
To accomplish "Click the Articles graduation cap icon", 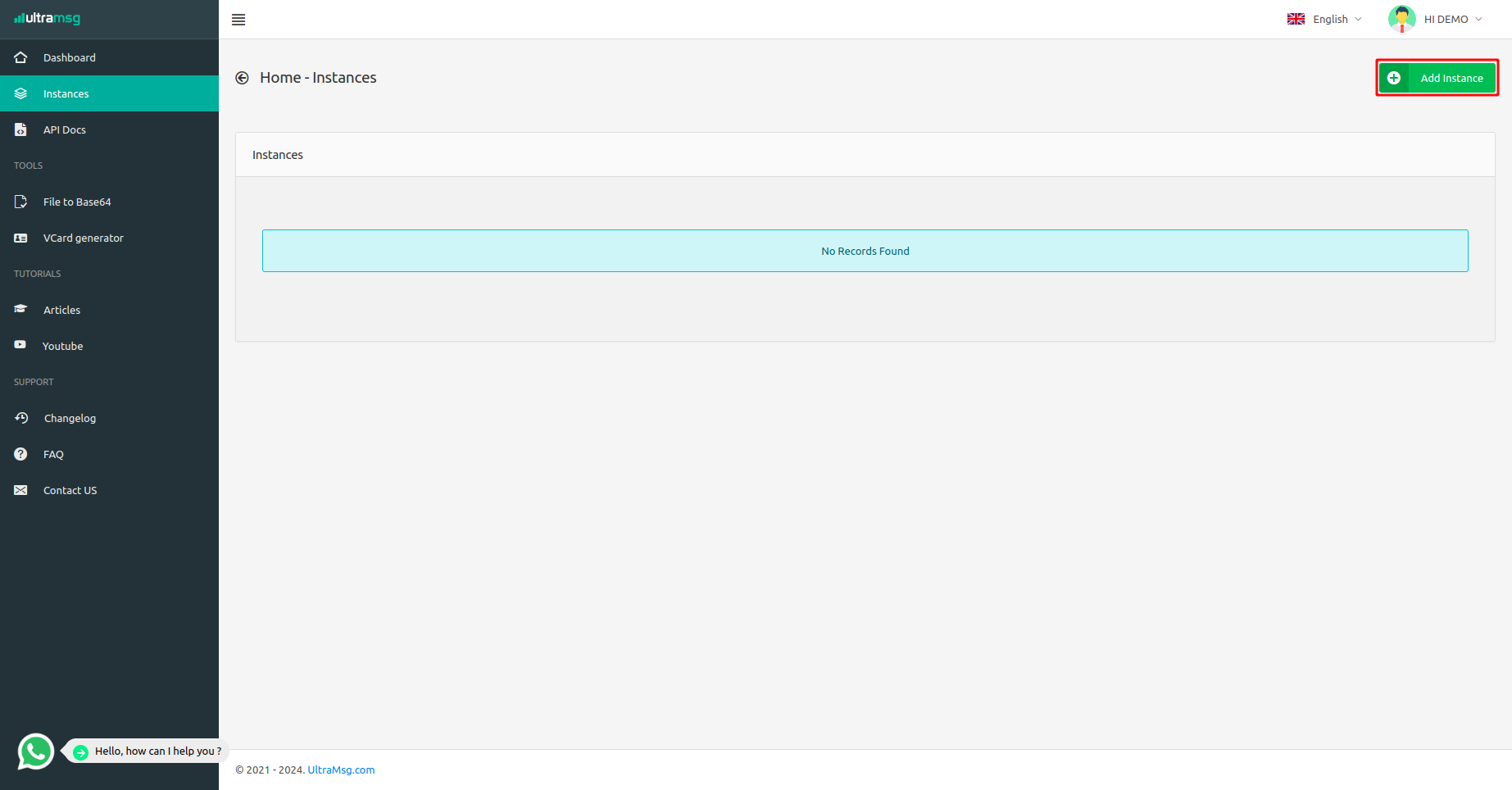I will click(21, 309).
